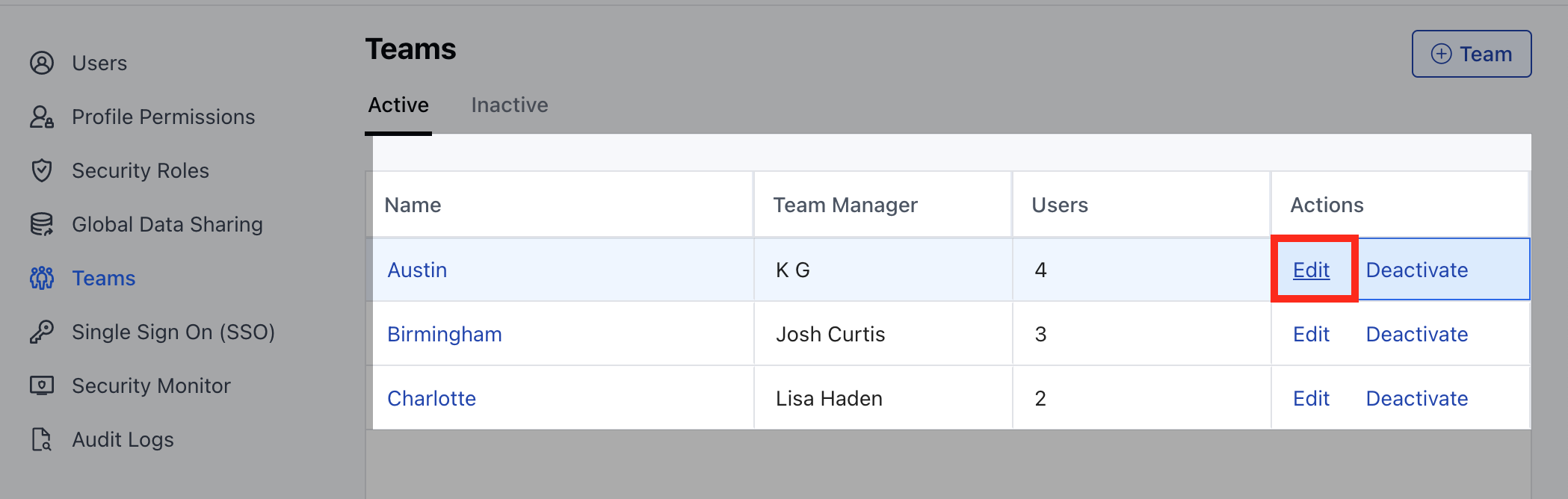Edit the Austin team

pos(1311,270)
